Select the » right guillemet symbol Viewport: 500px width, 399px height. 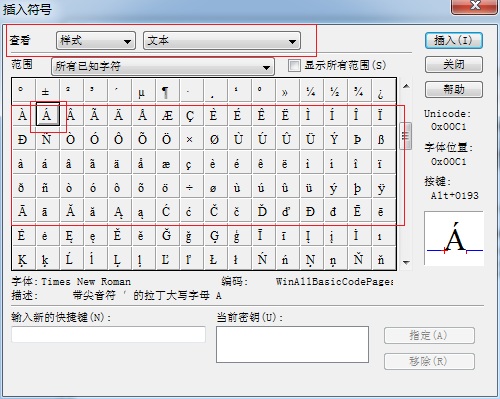coord(287,90)
